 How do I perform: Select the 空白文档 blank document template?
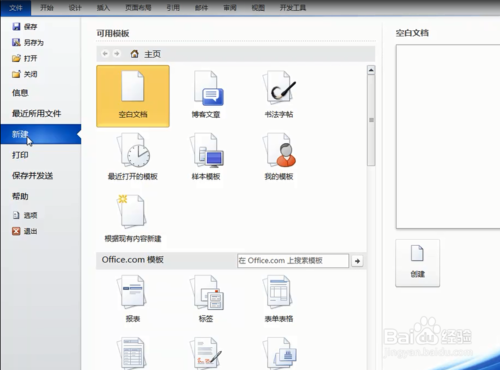click(133, 96)
